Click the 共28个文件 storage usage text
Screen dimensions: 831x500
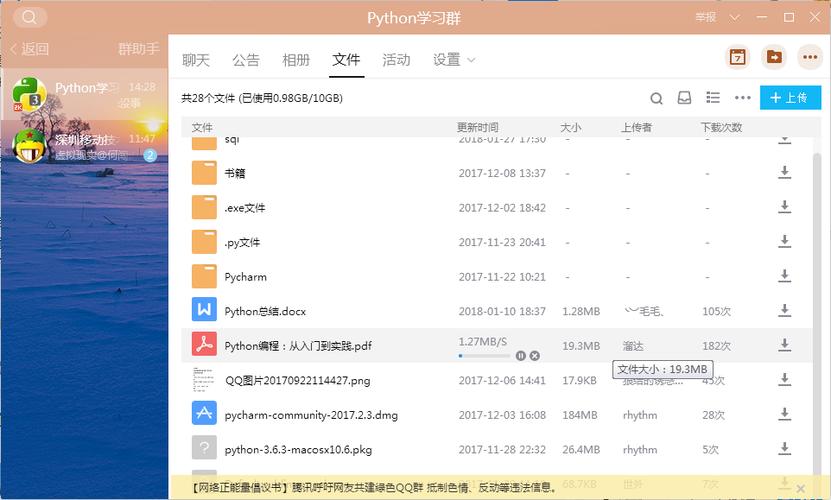262,98
